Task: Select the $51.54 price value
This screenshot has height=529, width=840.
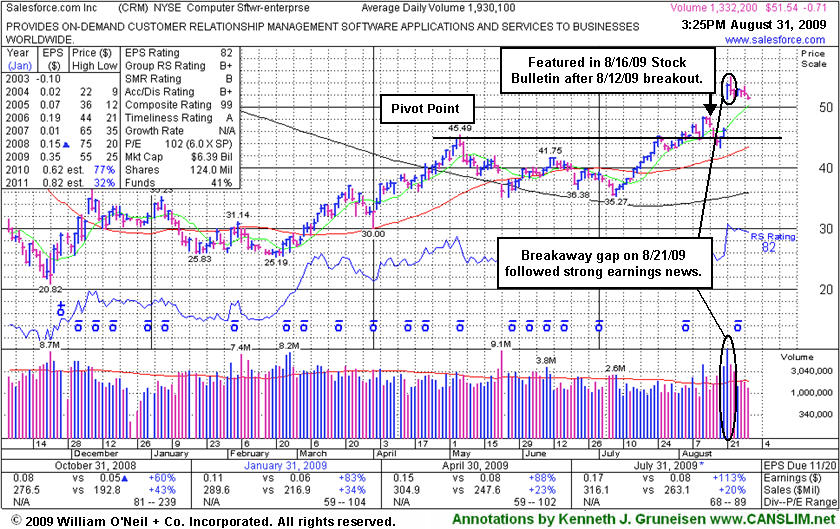Action: pyautogui.click(x=781, y=8)
